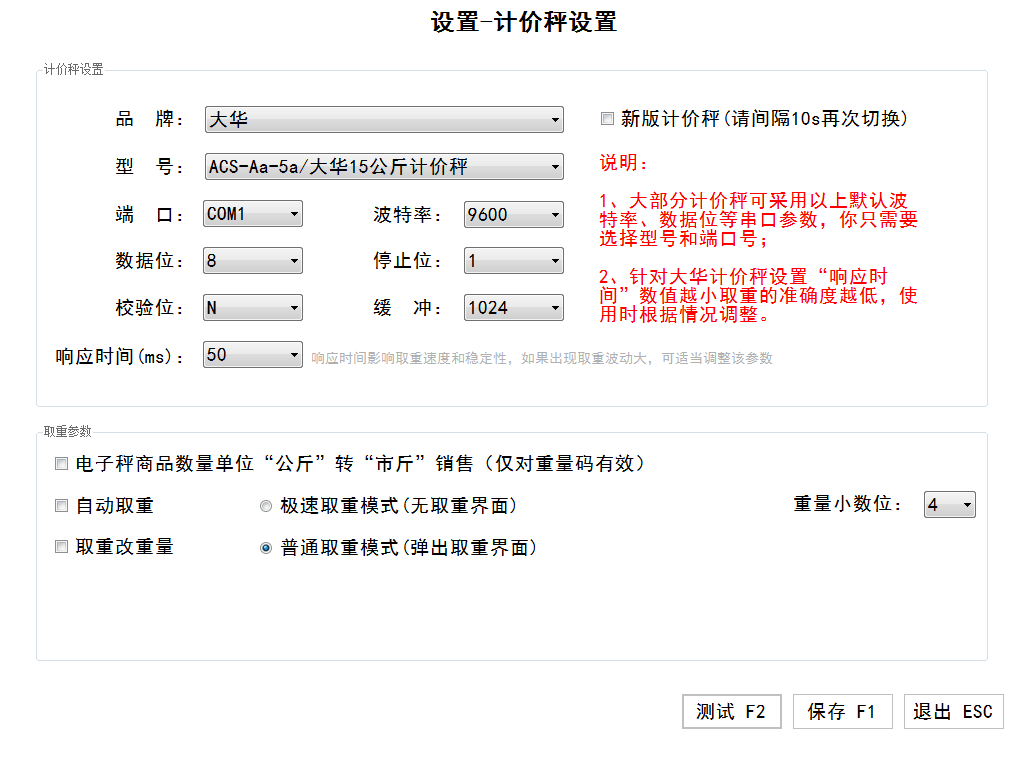The height and width of the screenshot is (768, 1024).
Task: Open the 端口 dropdown showing COM1
Action: click(x=253, y=214)
